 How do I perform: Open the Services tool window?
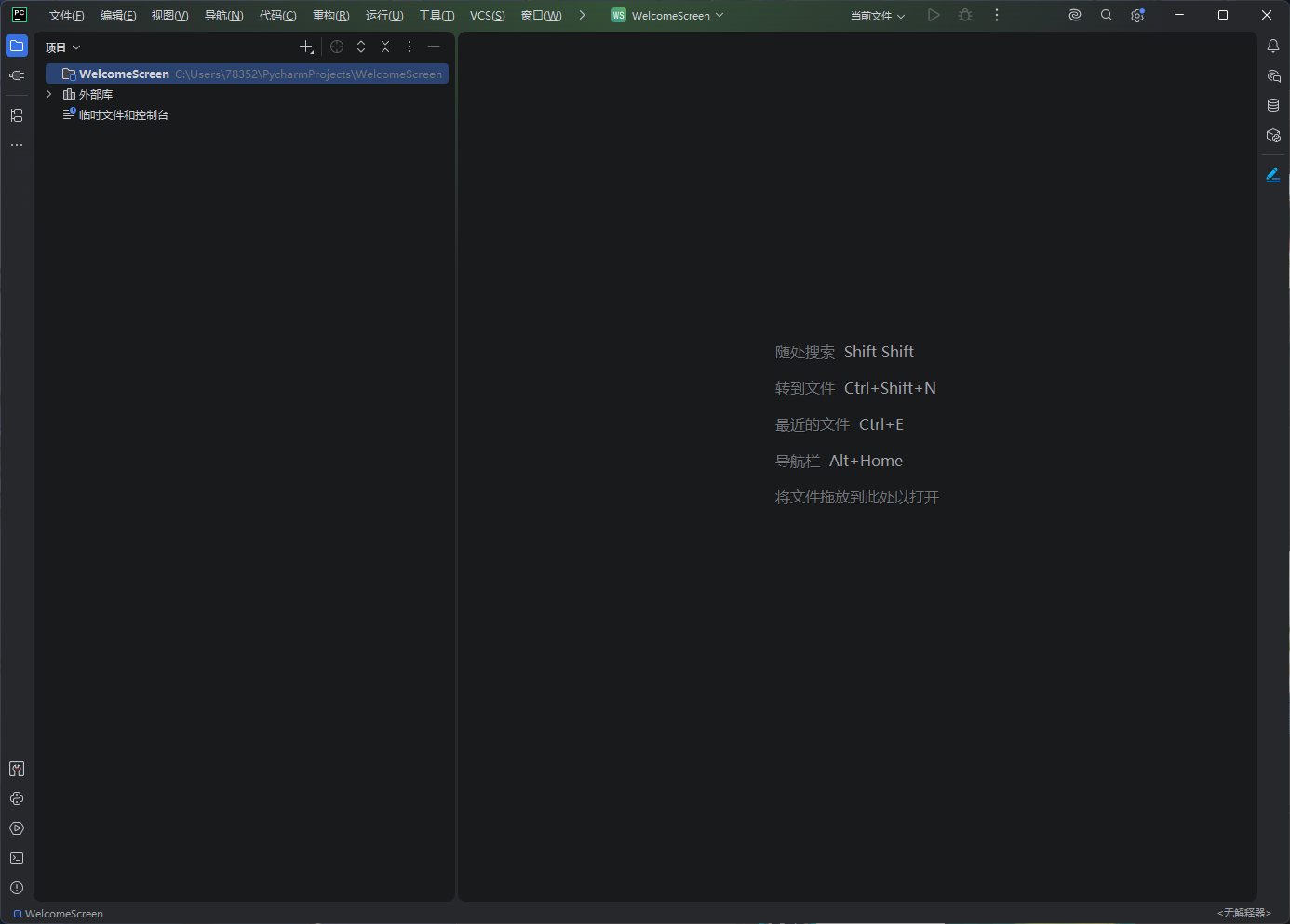click(17, 828)
